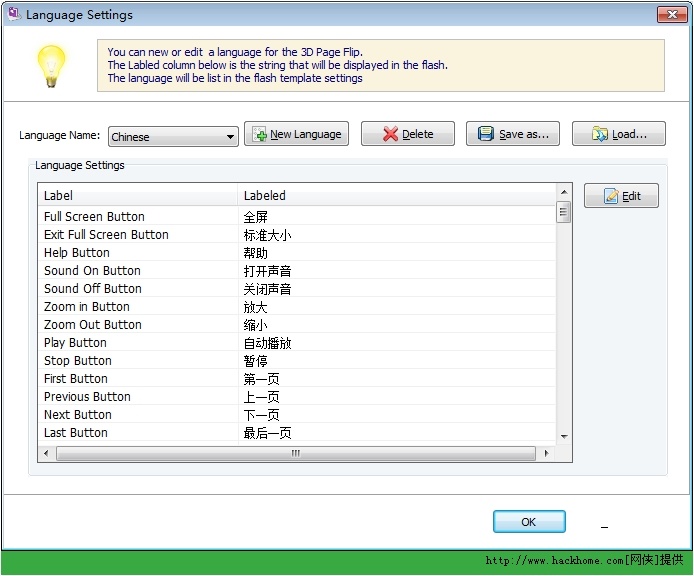
Task: Click the 最后一页 labeled value
Action: (267, 433)
